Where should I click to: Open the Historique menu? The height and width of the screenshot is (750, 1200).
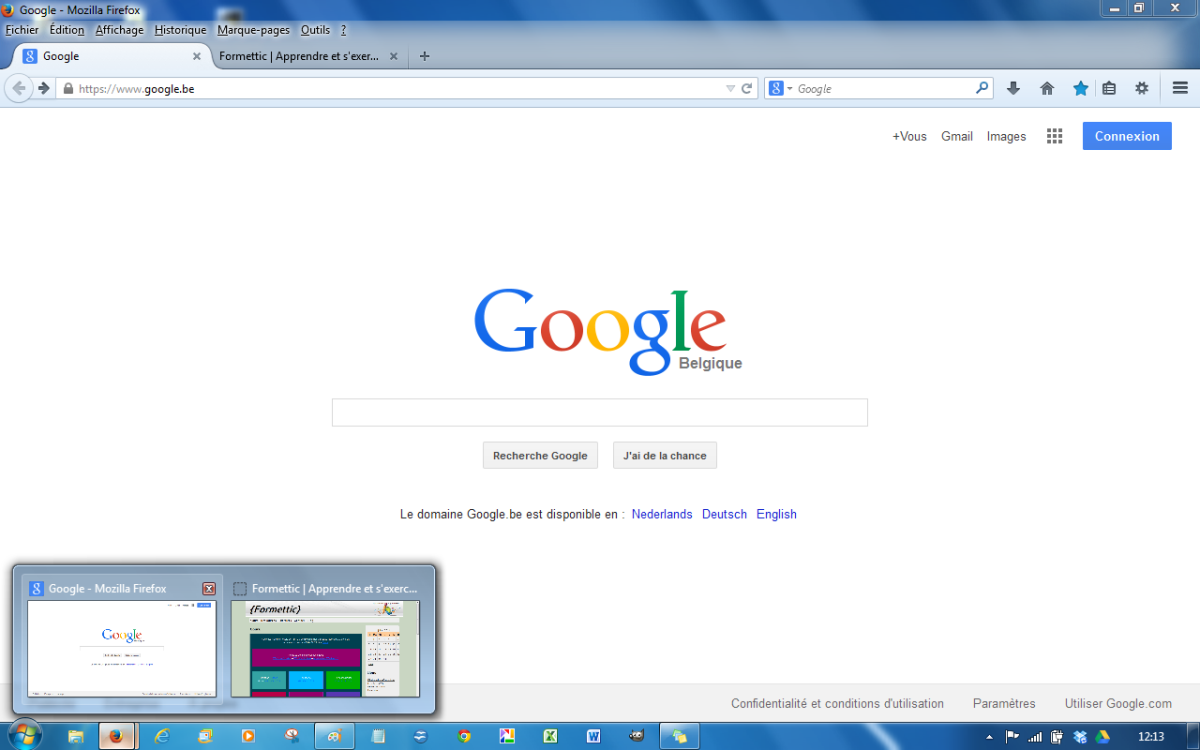pos(180,30)
